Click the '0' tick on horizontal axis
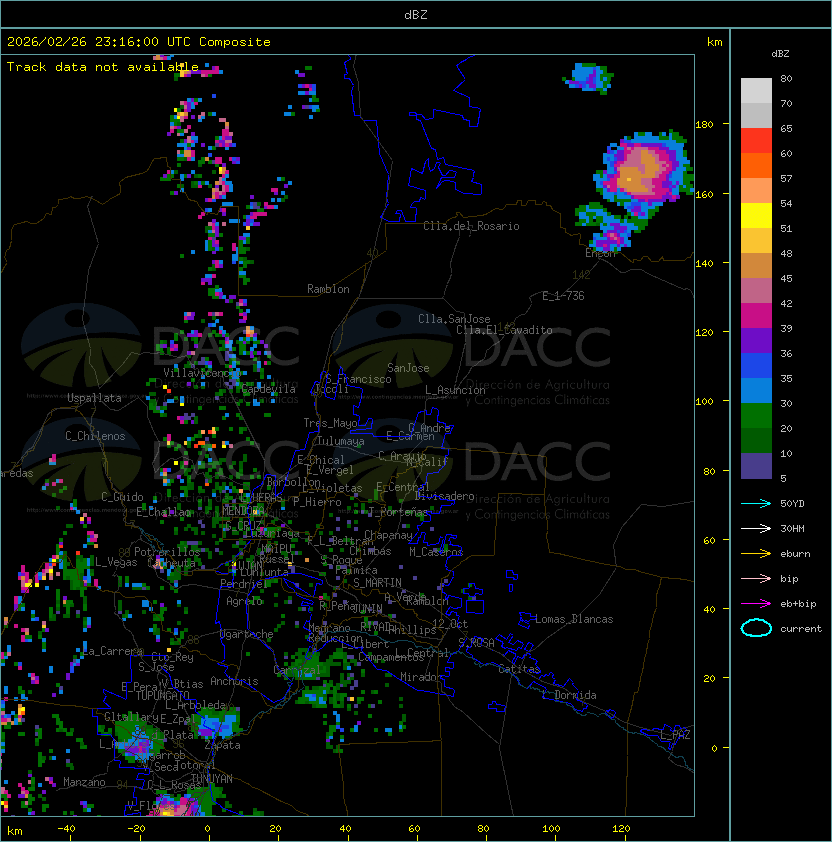832x842 pixels. coord(207,829)
